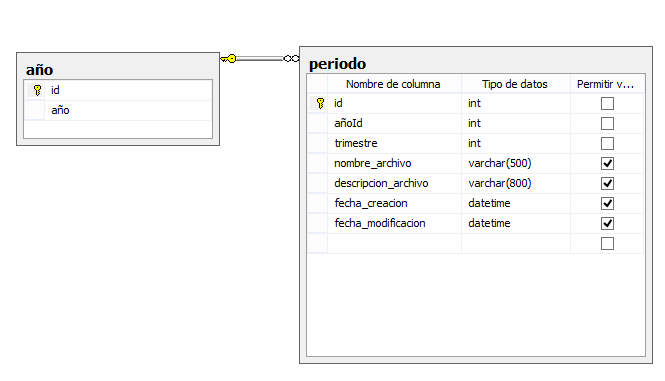Open the int data type cell of añoId
The width and height of the screenshot is (665, 381).
516,123
